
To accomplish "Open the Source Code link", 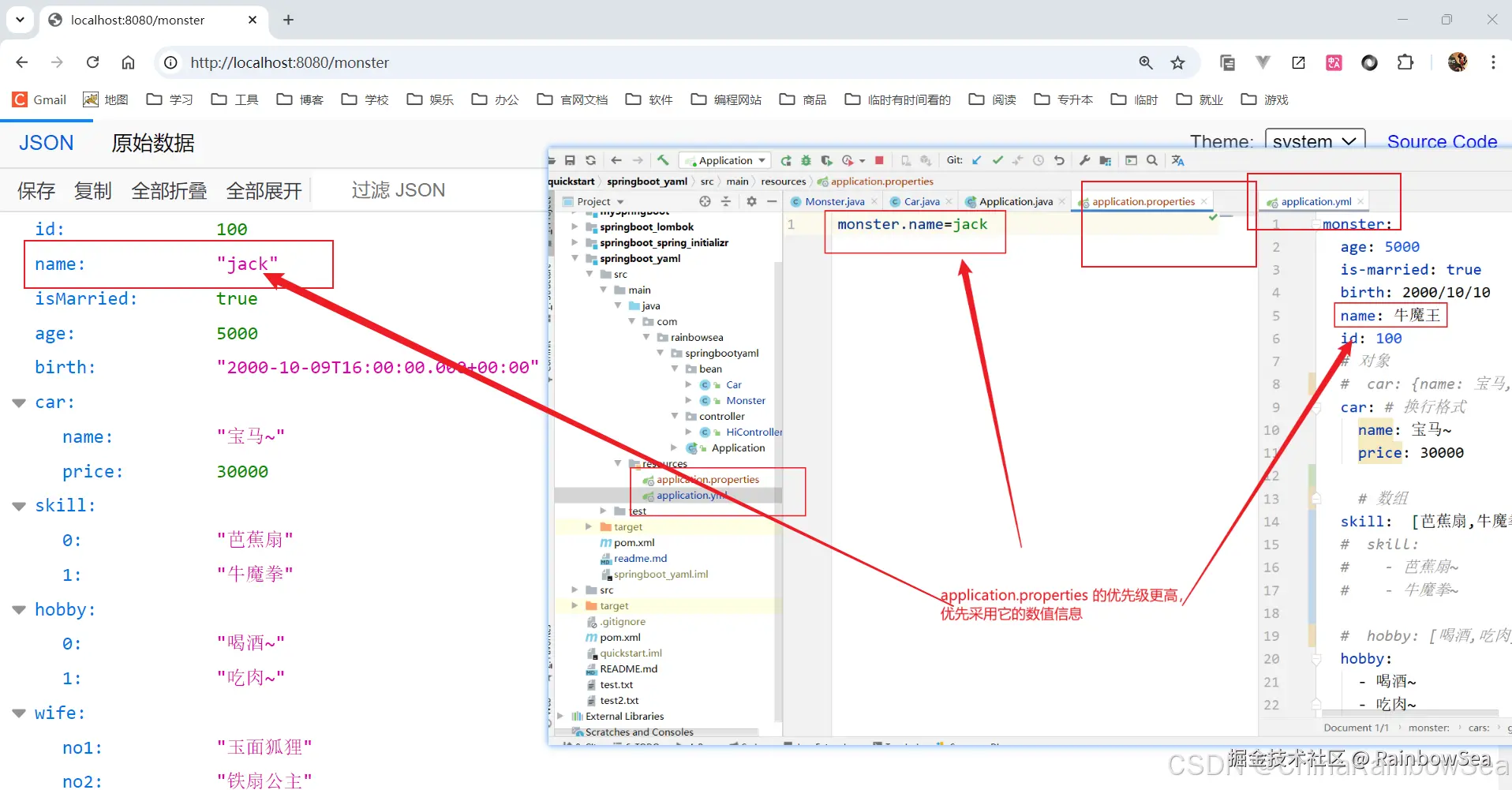I will pos(1442,141).
